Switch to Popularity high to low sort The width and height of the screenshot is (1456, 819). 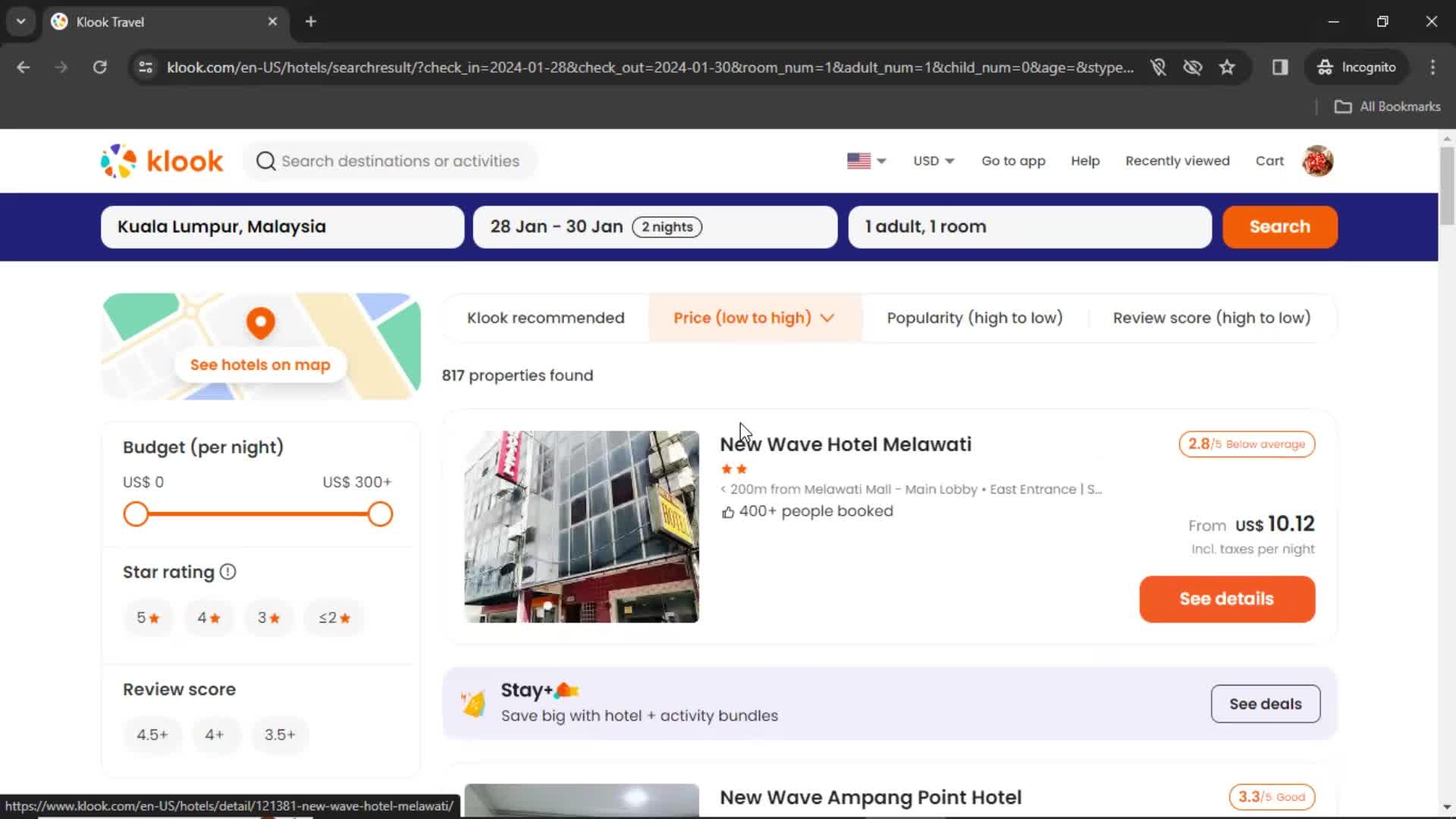point(975,317)
